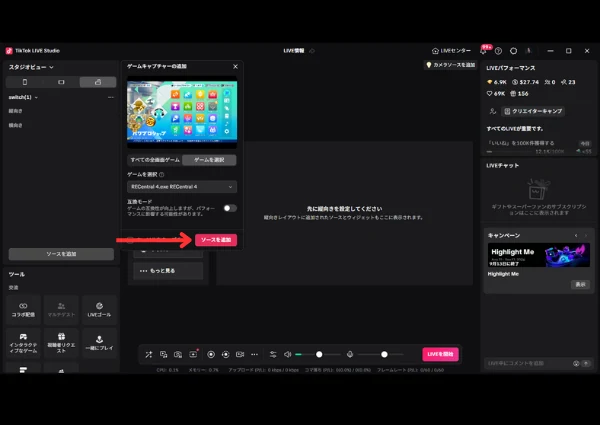600x425 pixels.
Task: Go to previous campaign arrow
Action: [576, 236]
